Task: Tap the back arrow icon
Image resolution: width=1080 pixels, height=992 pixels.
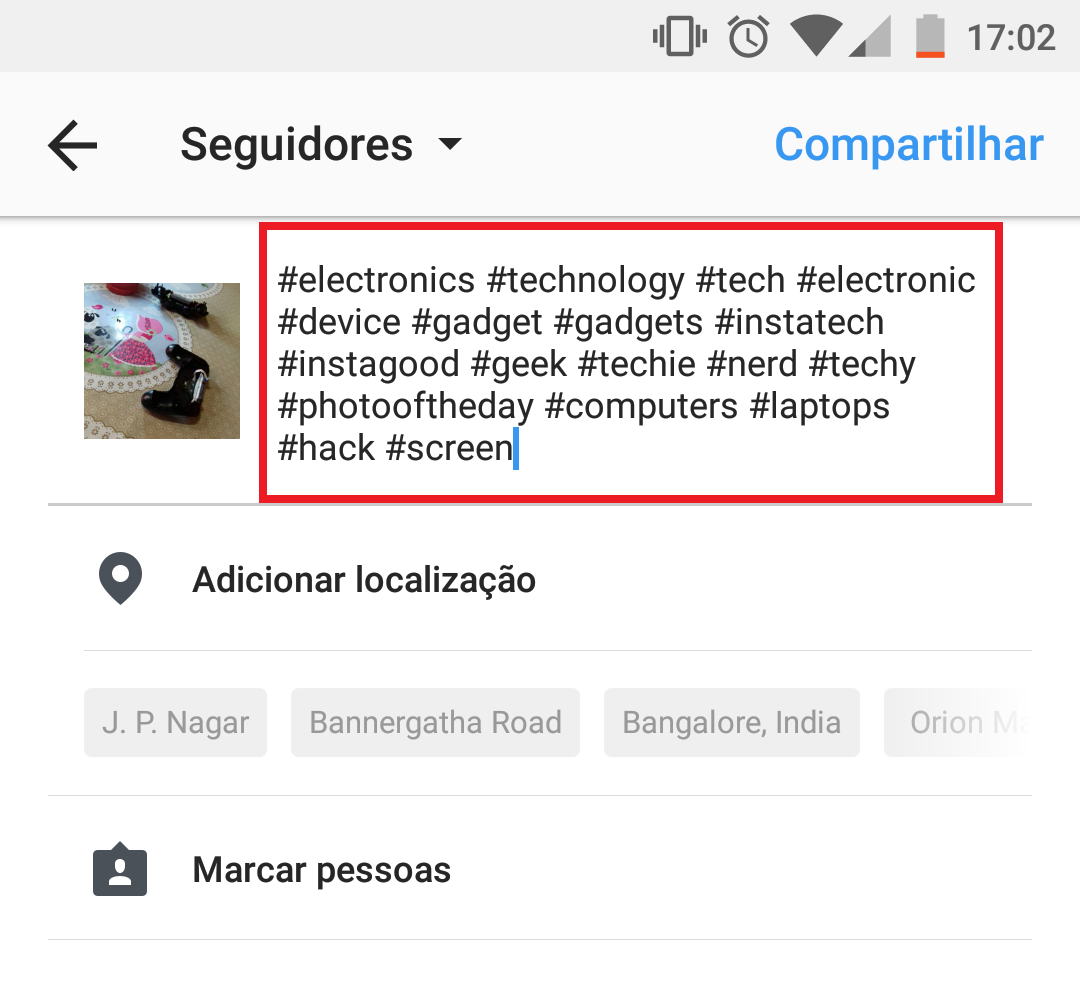Action: coord(72,145)
